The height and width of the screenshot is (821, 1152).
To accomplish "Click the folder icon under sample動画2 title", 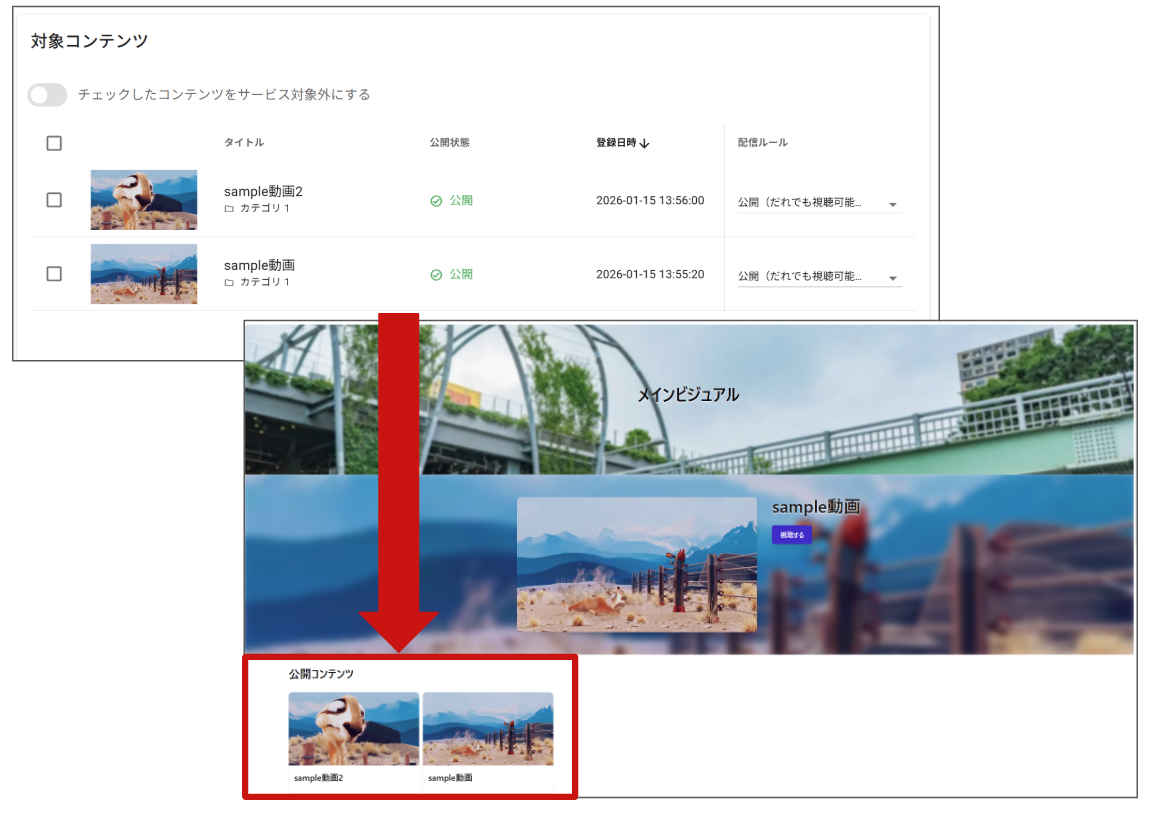I will [229, 209].
